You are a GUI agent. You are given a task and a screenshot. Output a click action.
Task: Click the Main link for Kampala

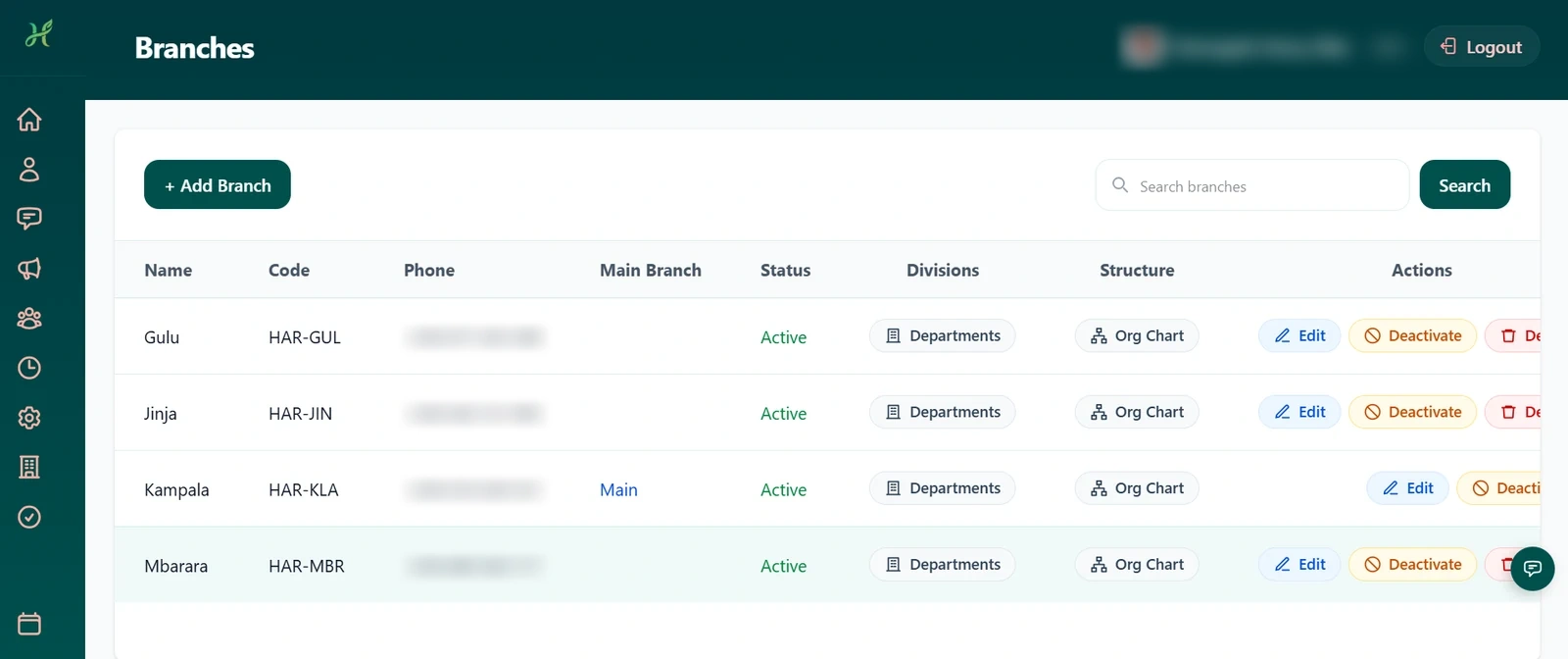click(618, 489)
